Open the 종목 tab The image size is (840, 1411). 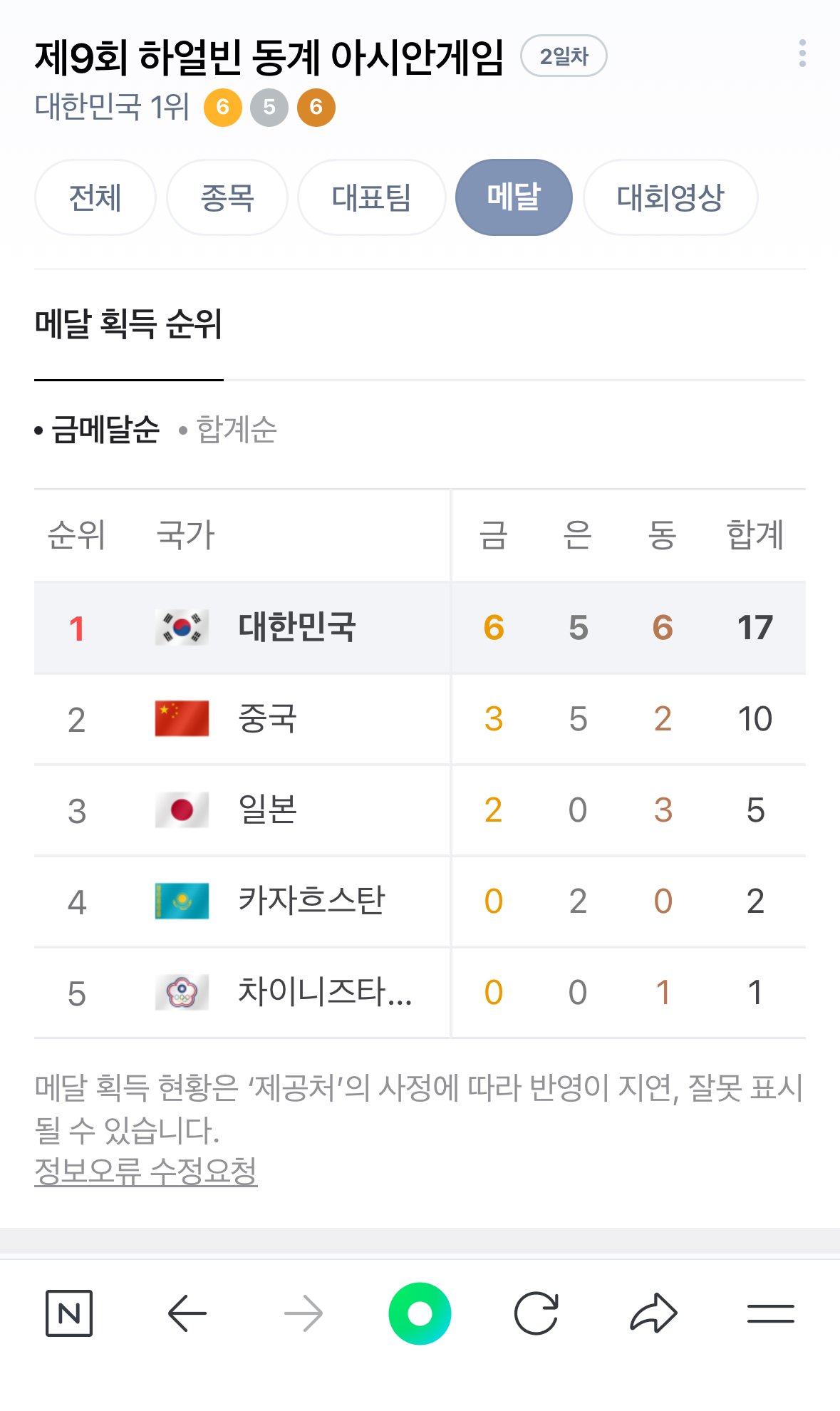point(227,197)
